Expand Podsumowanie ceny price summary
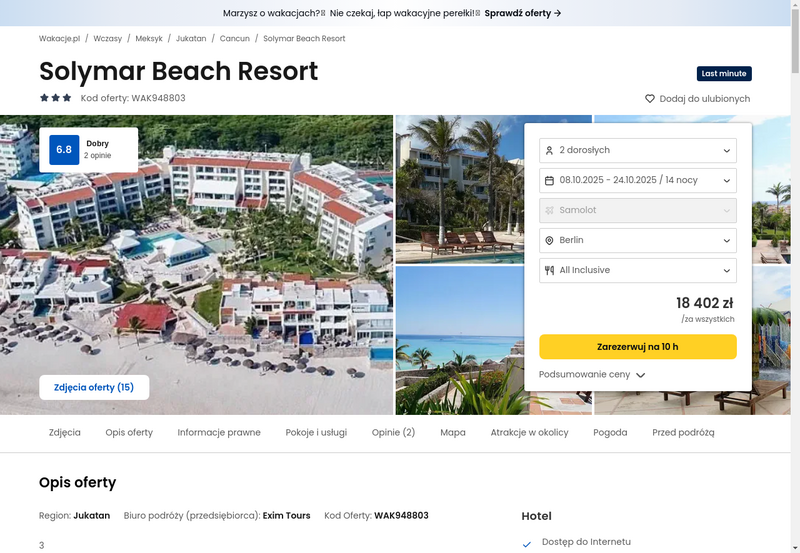This screenshot has height=553, width=800. click(592, 374)
